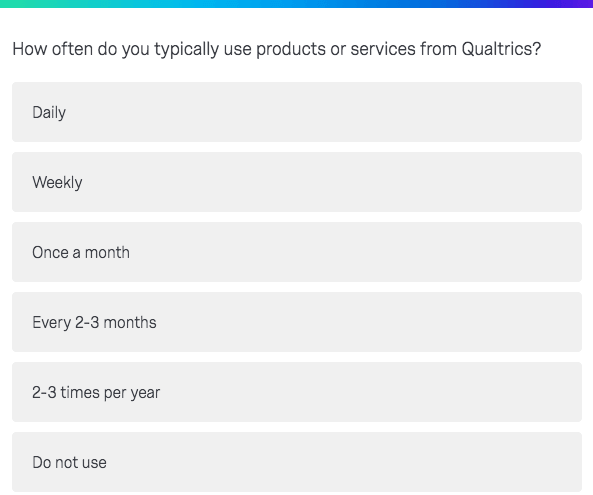The width and height of the screenshot is (593, 495).
Task: Pick the Once a month option
Action: click(x=297, y=252)
